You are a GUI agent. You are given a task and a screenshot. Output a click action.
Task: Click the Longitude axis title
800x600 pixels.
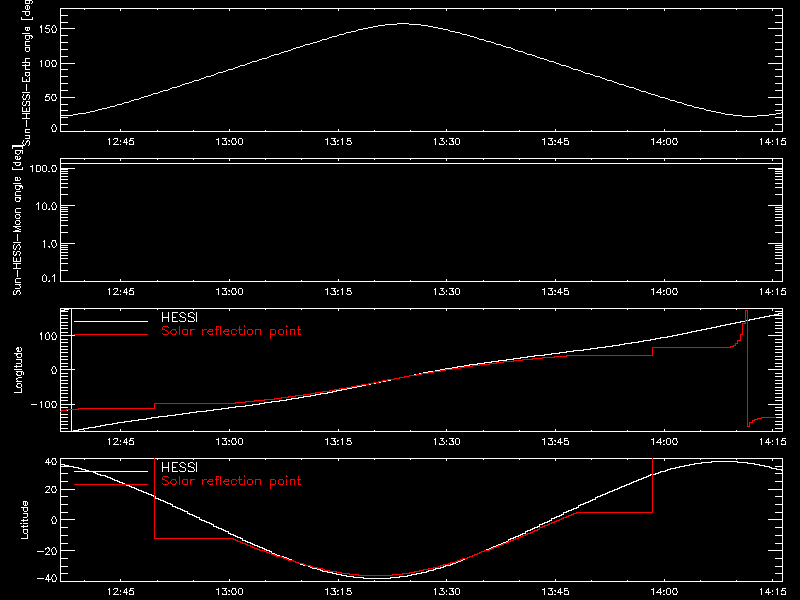click(18, 370)
